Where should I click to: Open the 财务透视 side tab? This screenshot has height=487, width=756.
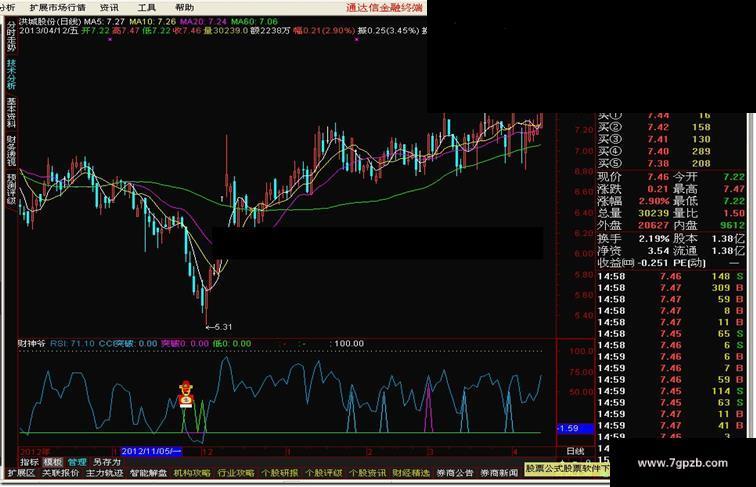[11, 150]
